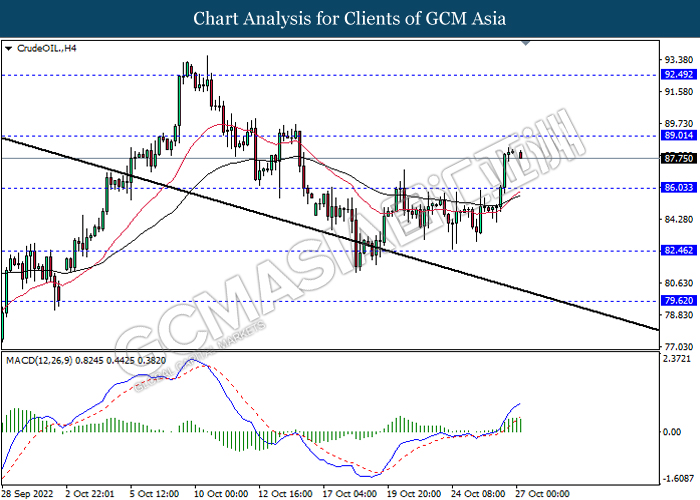The height and width of the screenshot is (500, 700).
Task: Click the MACD scale value -1.6087
Action: [678, 479]
